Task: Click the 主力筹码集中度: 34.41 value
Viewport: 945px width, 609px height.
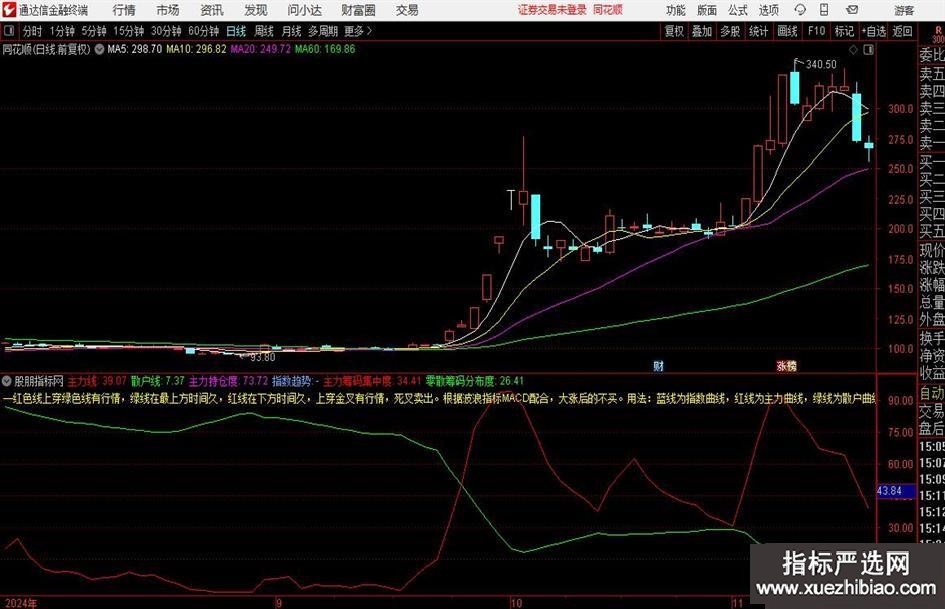Action: tap(372, 381)
